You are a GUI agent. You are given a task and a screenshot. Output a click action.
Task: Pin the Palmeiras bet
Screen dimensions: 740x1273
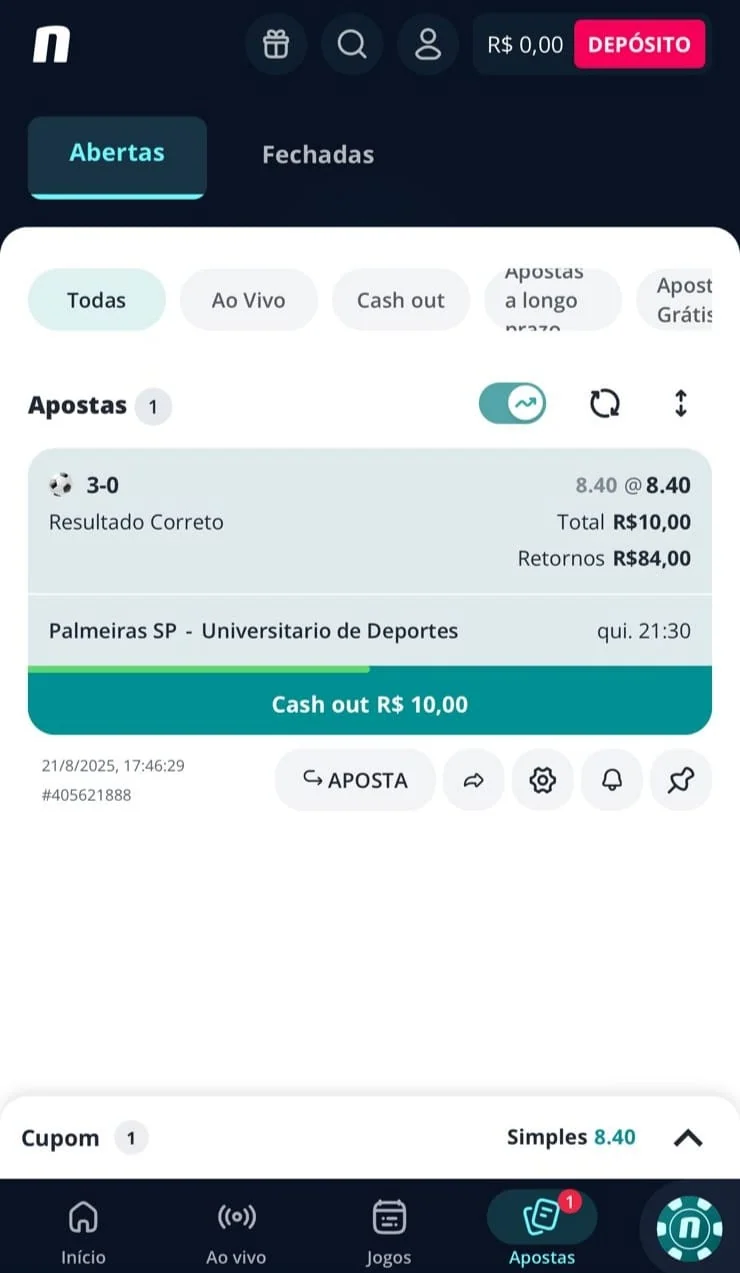[x=681, y=780]
